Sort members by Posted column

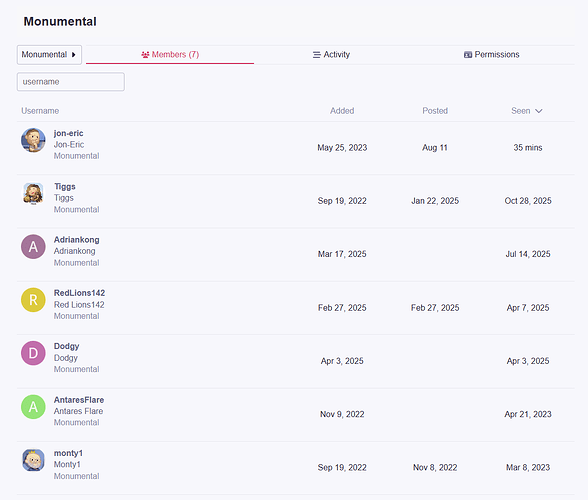pyautogui.click(x=435, y=111)
